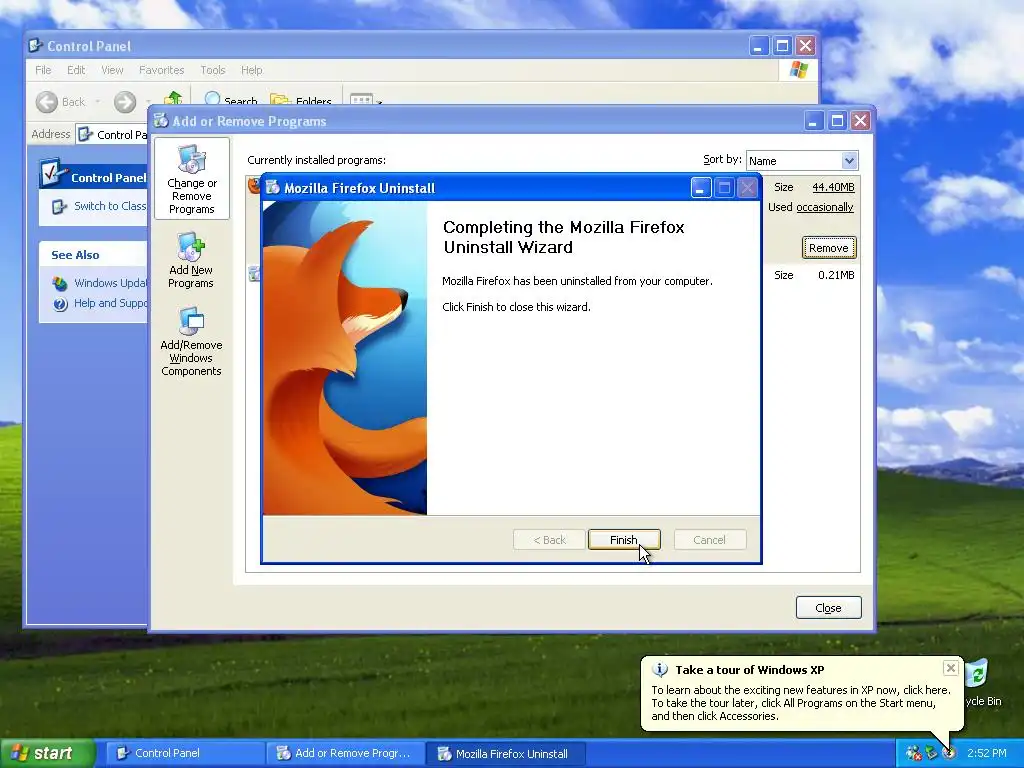Open Edit menu in Control Panel
1024x768 pixels.
pyautogui.click(x=76, y=70)
